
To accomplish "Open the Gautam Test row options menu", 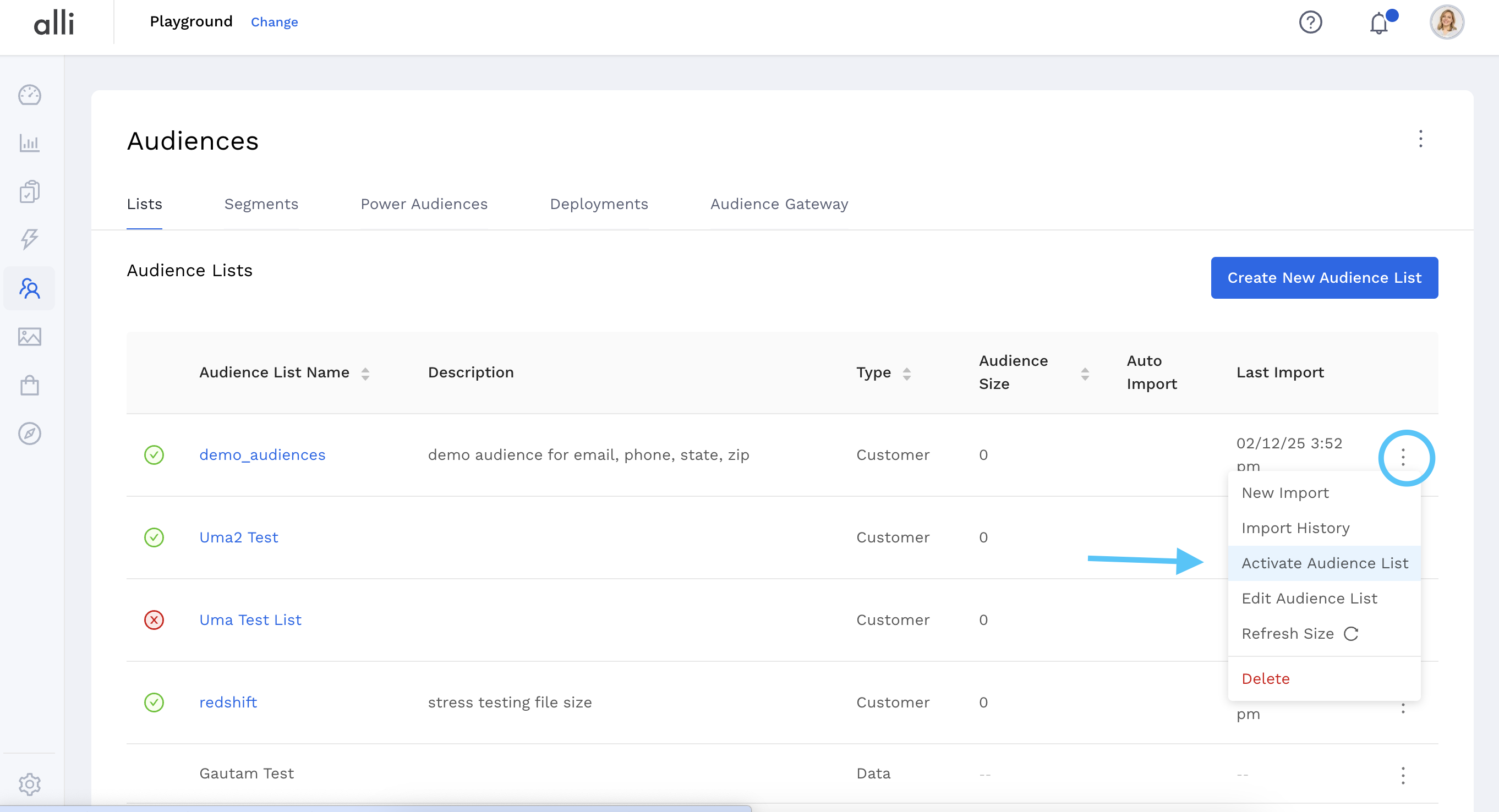I will (1403, 775).
